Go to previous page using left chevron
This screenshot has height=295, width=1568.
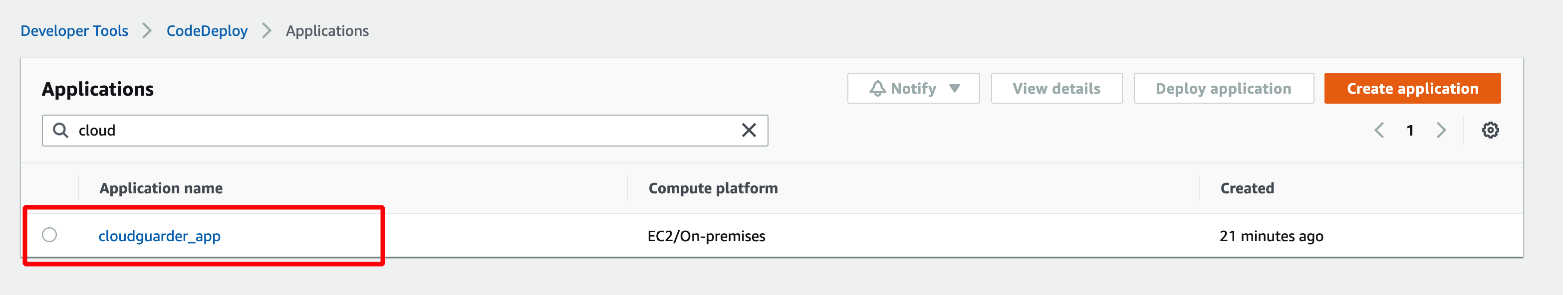(x=1379, y=130)
